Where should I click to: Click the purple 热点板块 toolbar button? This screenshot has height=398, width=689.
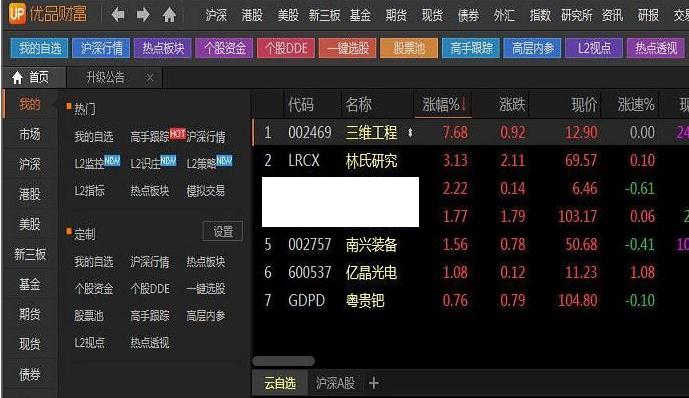click(x=163, y=48)
